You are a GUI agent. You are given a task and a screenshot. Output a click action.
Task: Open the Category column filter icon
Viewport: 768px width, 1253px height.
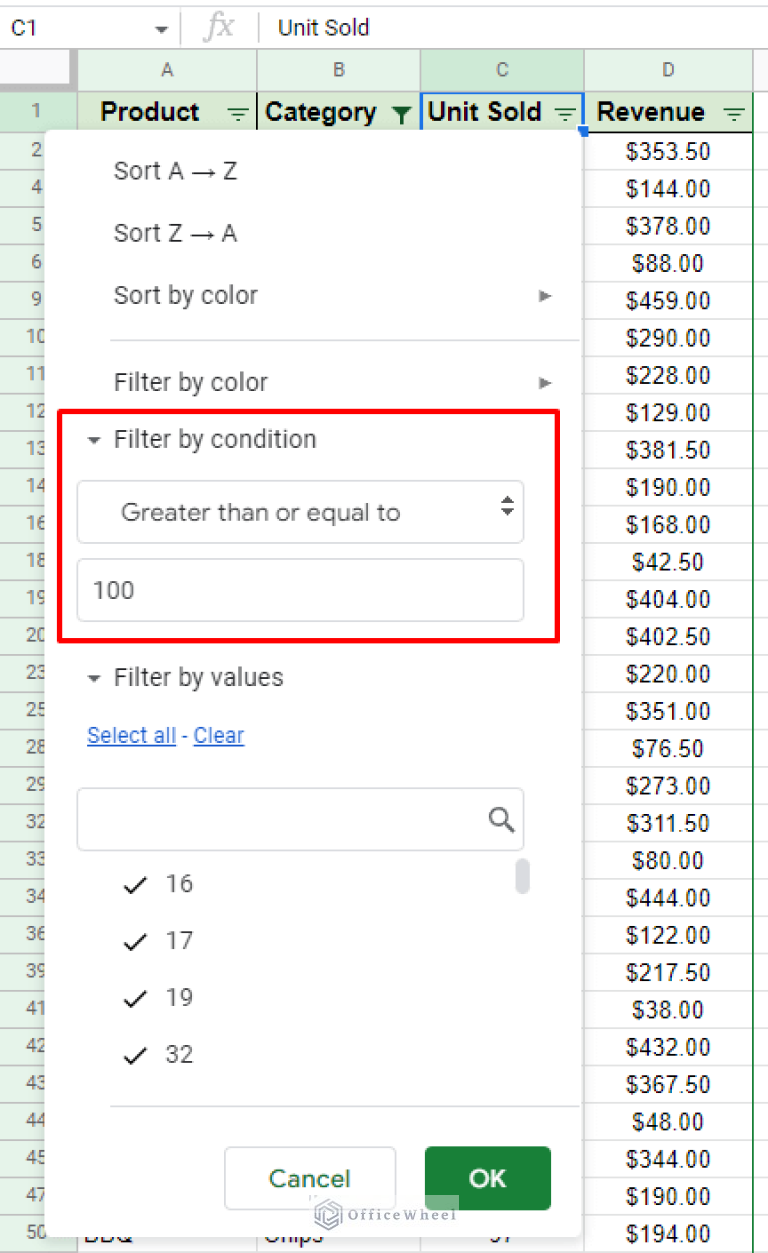404,112
